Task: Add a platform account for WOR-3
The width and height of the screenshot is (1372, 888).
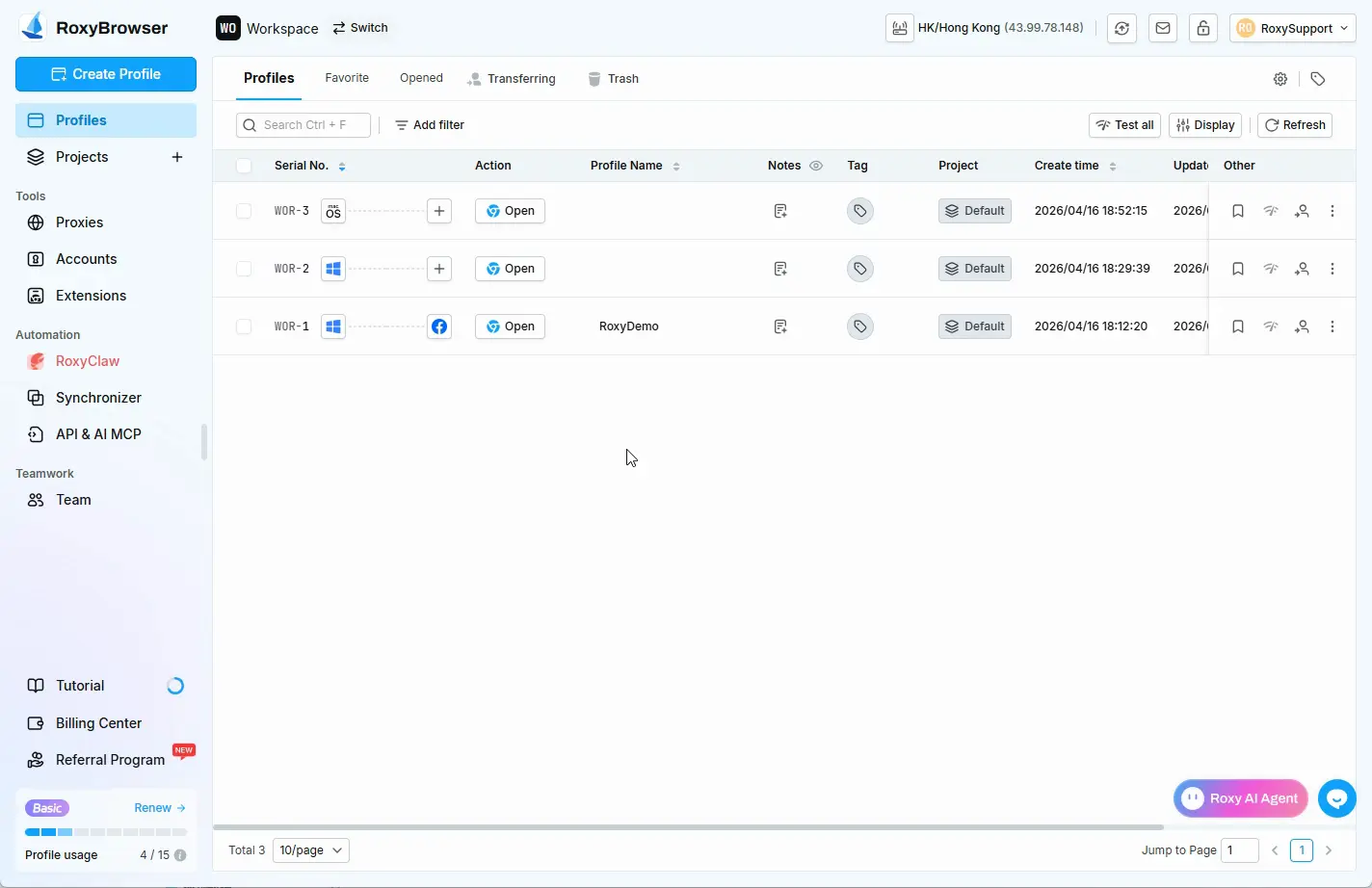Action: pos(439,211)
